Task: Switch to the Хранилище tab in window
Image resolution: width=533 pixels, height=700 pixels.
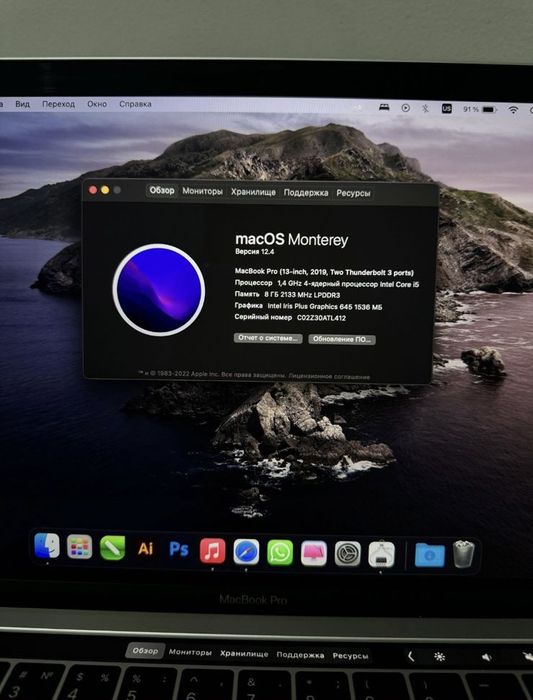Action: pos(253,192)
